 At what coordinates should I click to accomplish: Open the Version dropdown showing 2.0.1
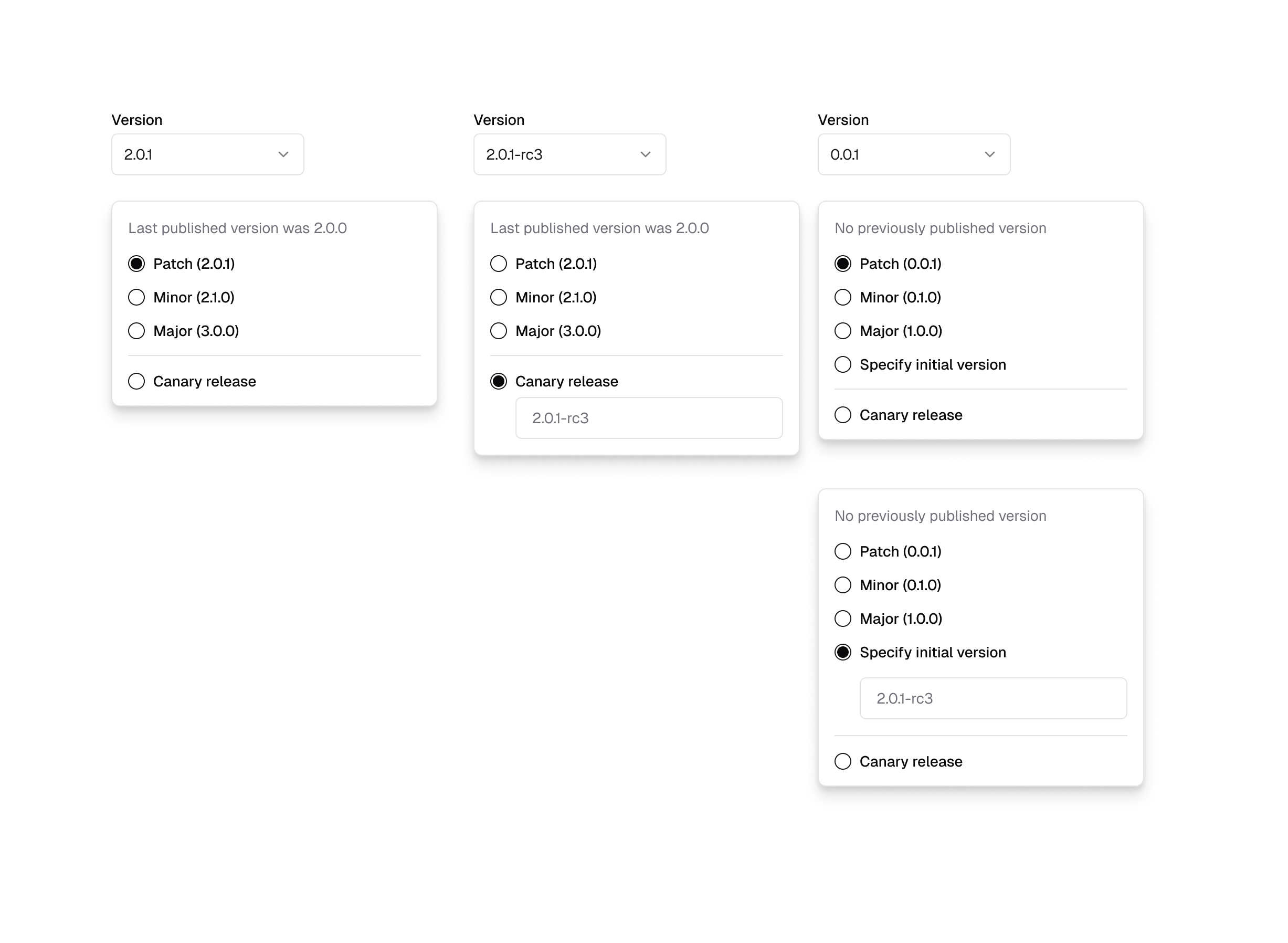point(207,155)
